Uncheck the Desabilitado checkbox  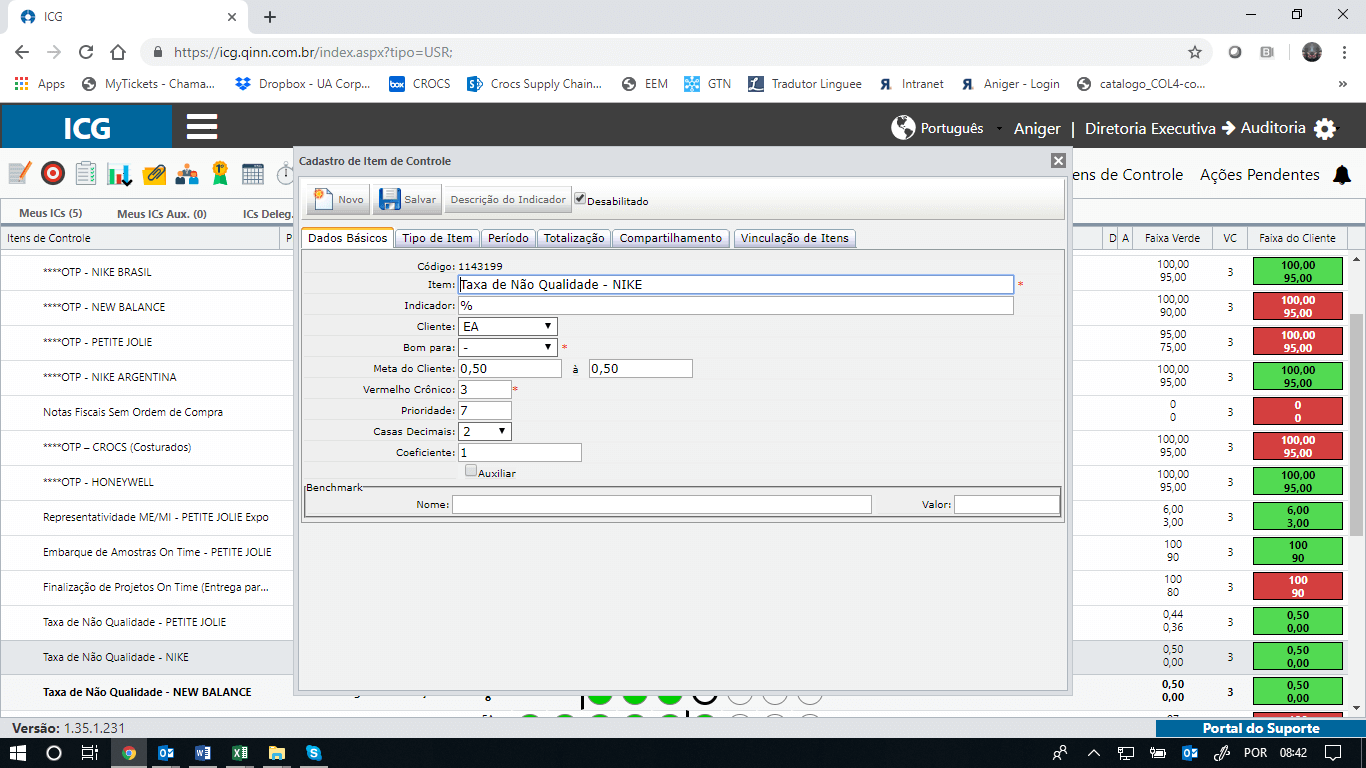580,198
